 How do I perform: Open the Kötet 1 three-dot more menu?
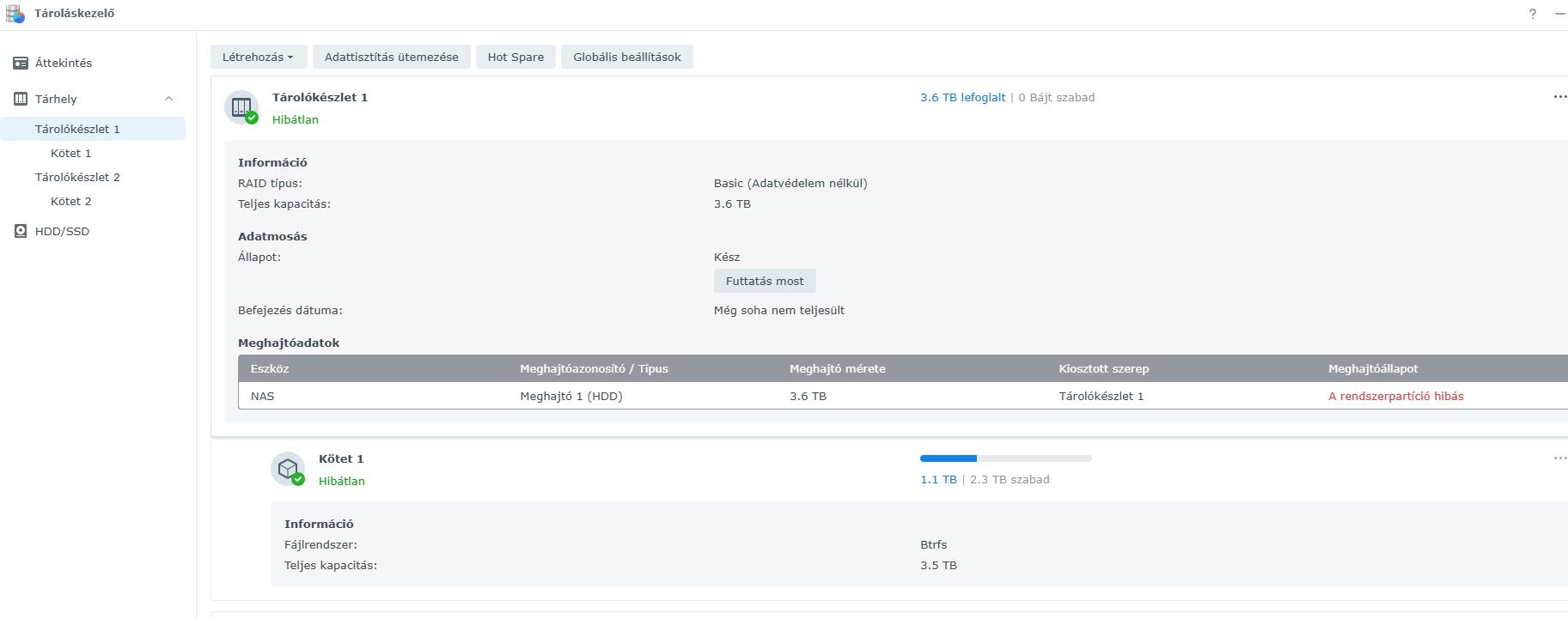click(x=1560, y=458)
